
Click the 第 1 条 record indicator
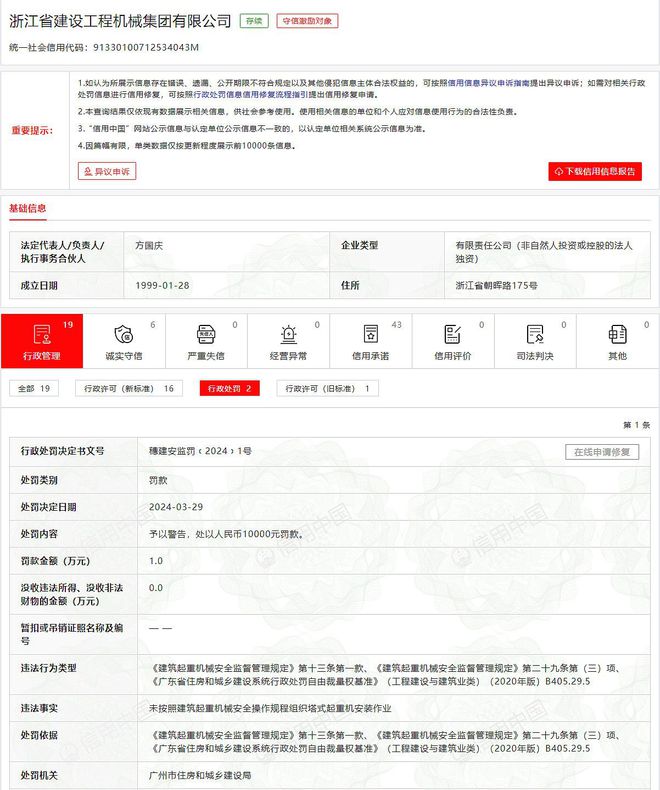(x=637, y=425)
